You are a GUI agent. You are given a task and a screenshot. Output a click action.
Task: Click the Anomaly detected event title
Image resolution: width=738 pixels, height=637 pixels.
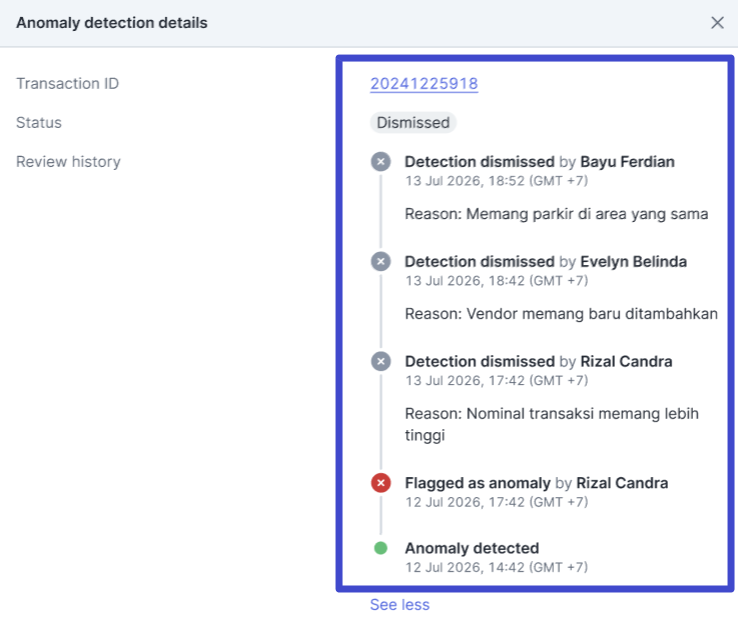point(472,548)
